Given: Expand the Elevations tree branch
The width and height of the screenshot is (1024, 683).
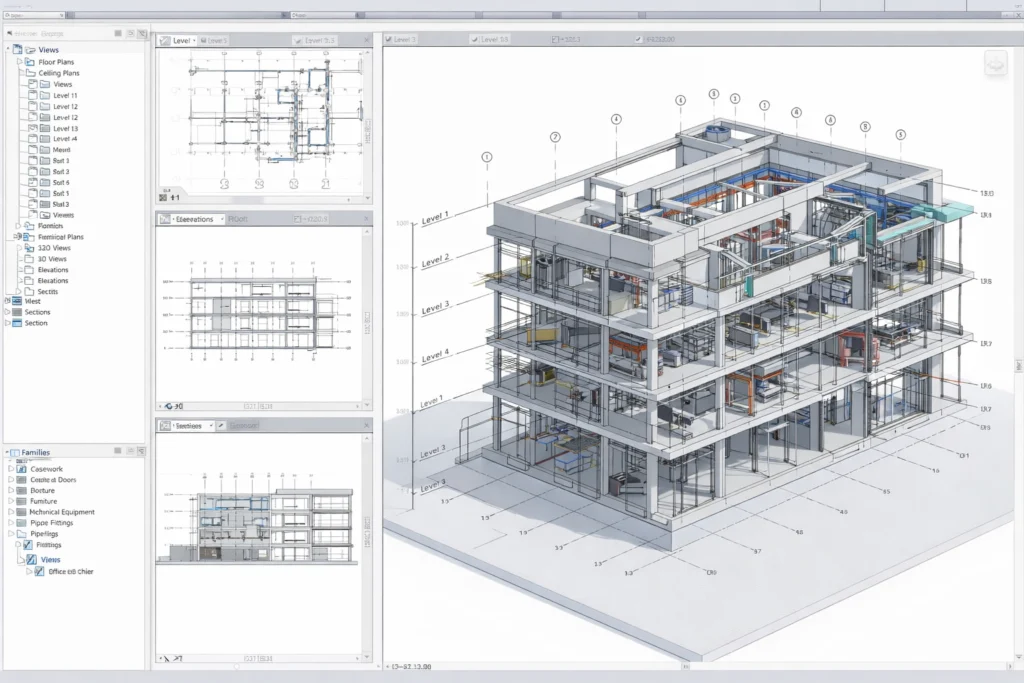Looking at the screenshot, I should click(20, 270).
